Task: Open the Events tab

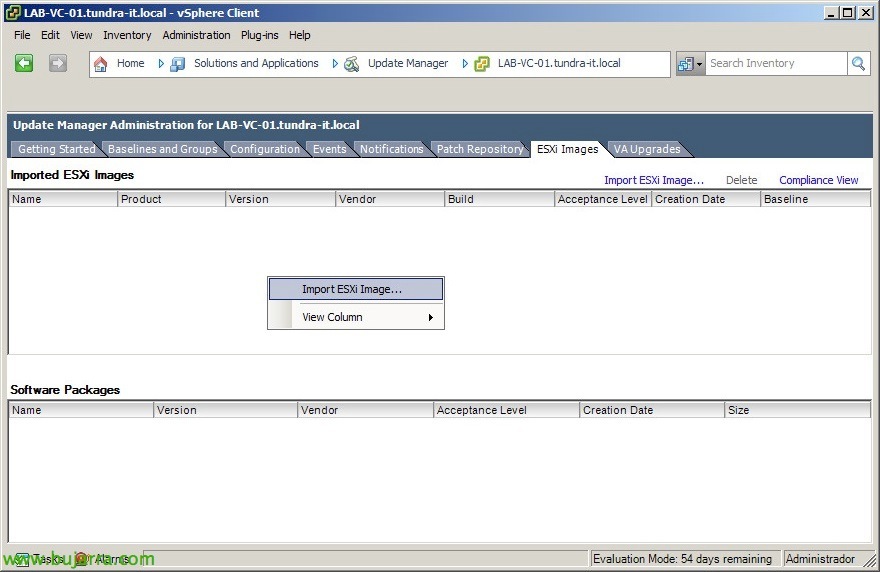Action: pos(329,149)
